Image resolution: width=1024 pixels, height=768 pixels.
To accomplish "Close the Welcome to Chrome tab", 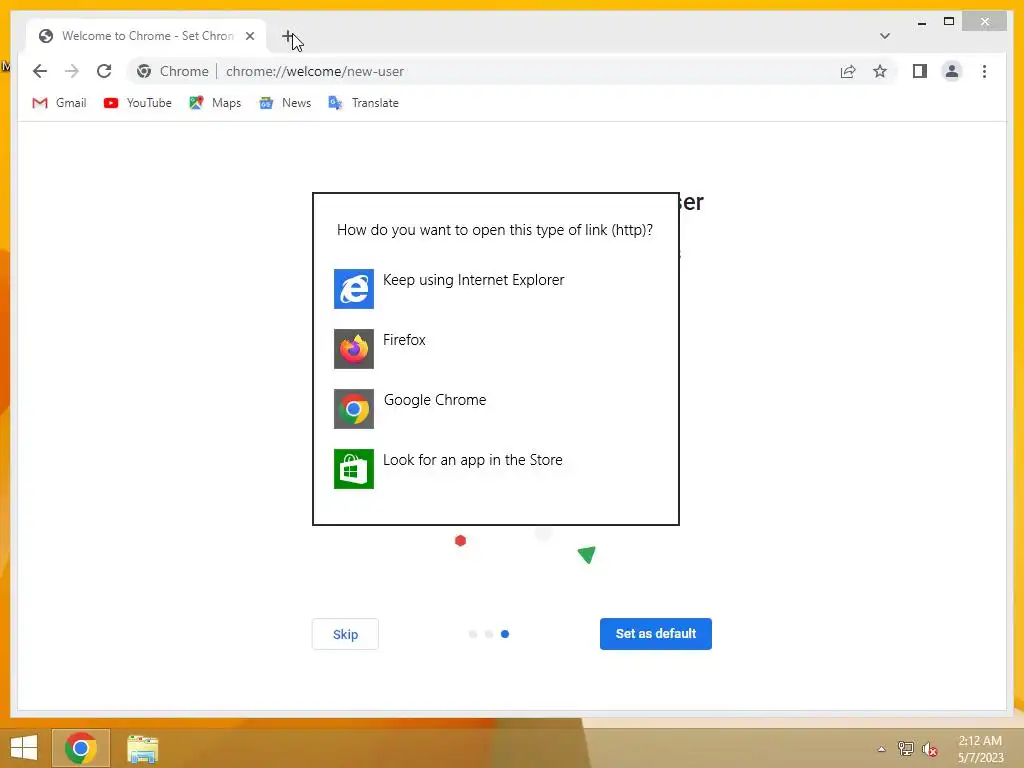I will pos(249,36).
